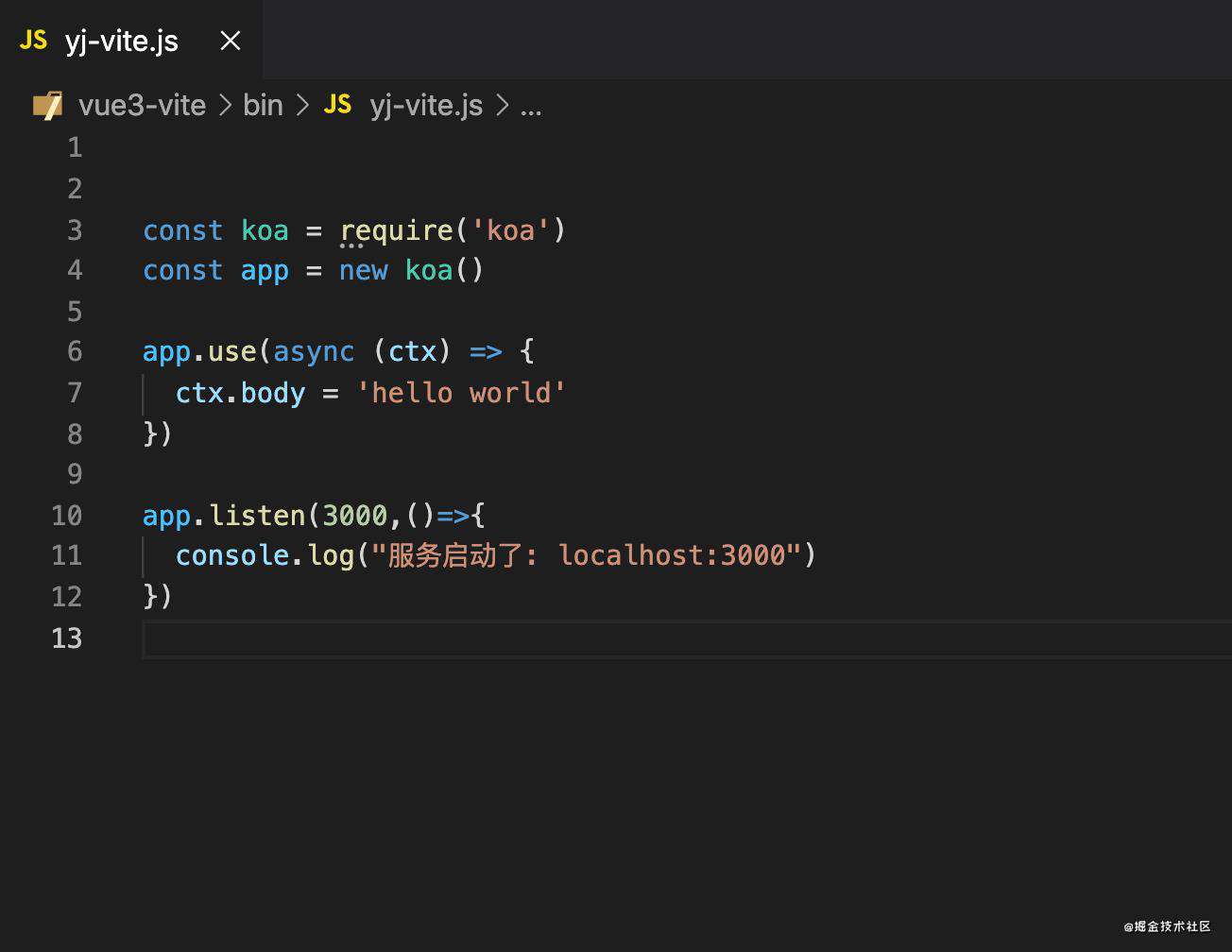Image resolution: width=1232 pixels, height=952 pixels.
Task: Click the log method on line 11
Action: point(331,556)
